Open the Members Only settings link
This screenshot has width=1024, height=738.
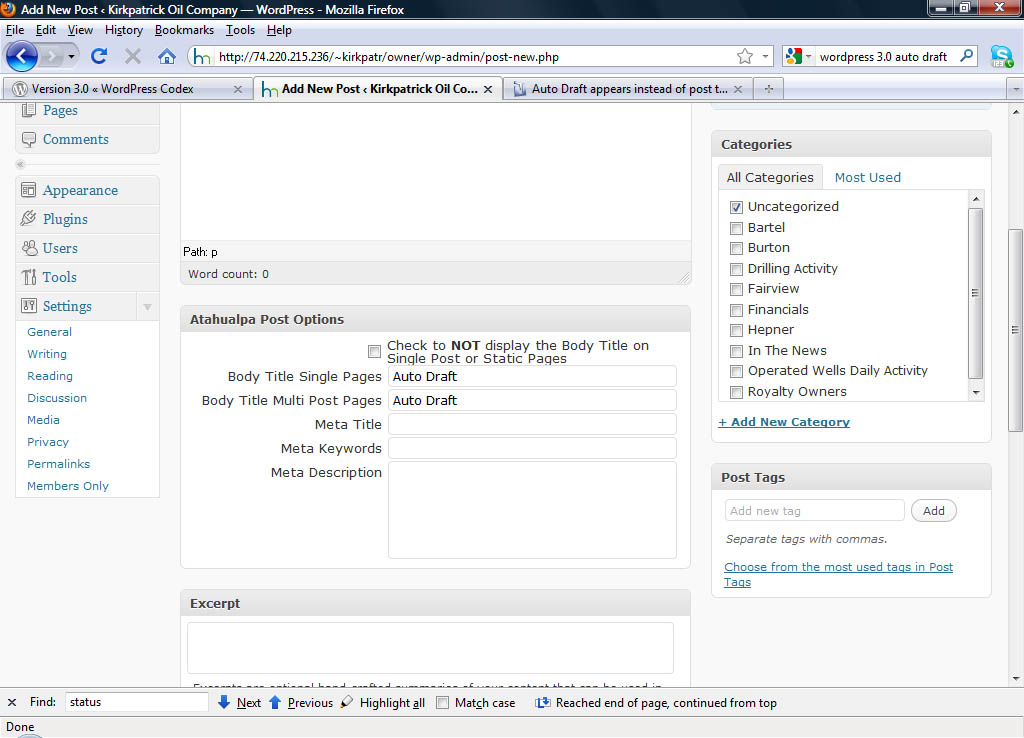[x=68, y=486]
